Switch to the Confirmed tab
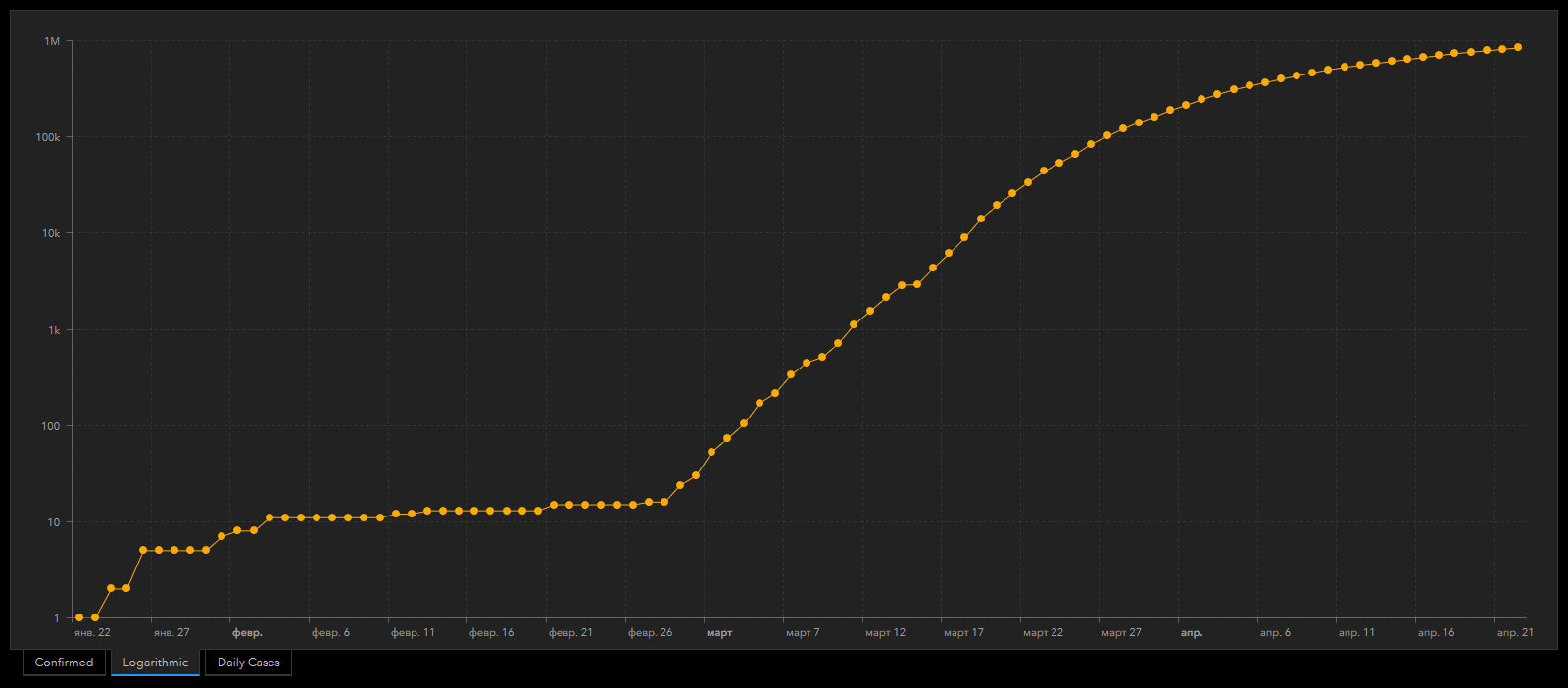The width and height of the screenshot is (1568, 688). point(64,663)
